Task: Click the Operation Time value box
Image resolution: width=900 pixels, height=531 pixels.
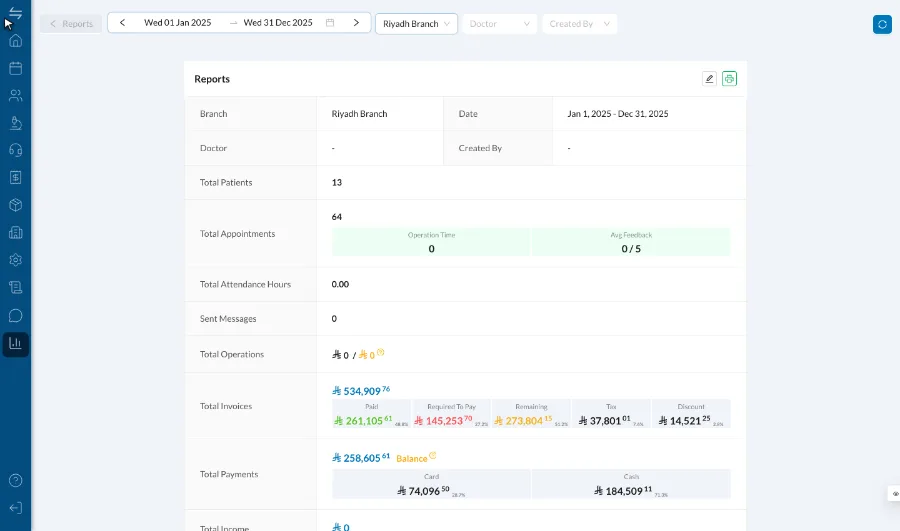Action: pyautogui.click(x=431, y=242)
